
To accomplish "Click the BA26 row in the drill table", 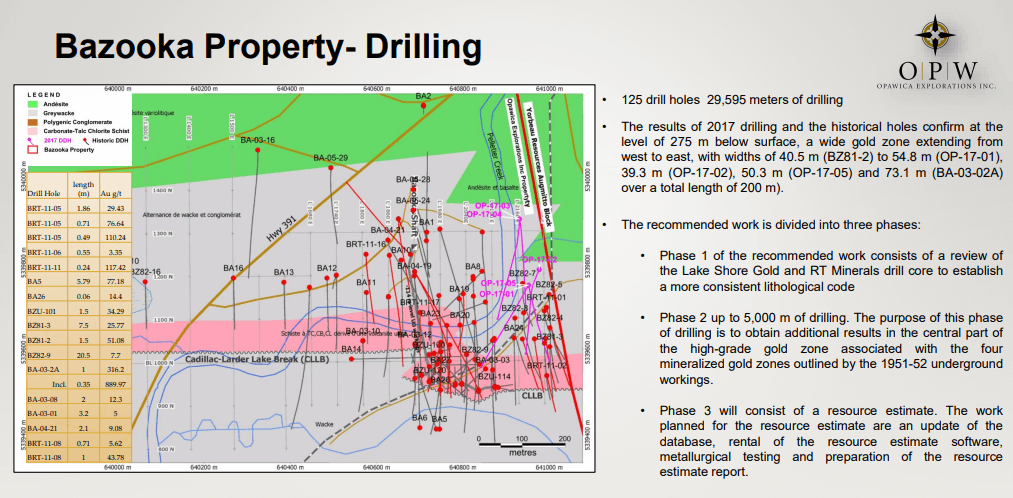I will (x=78, y=296).
